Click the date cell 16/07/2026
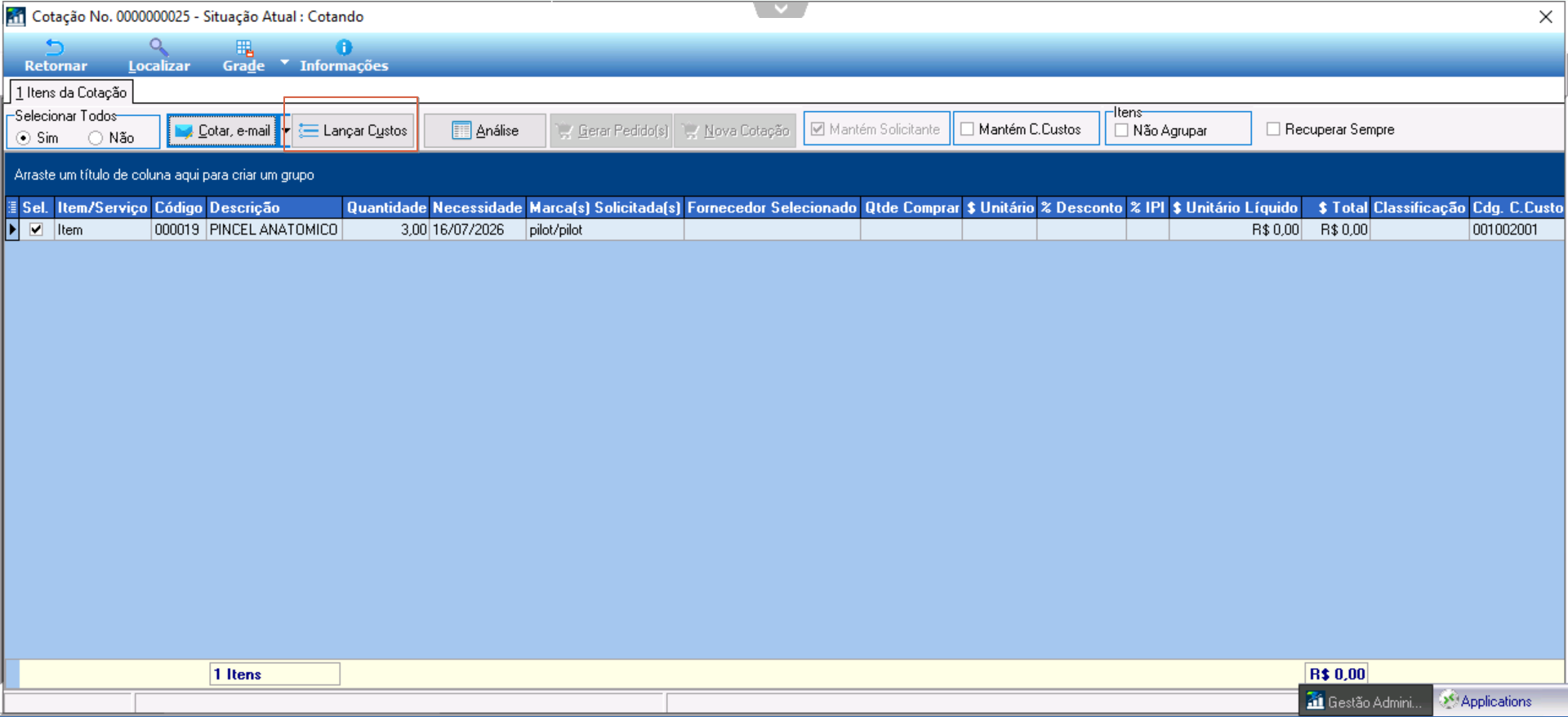This screenshot has width=1568, height=717. (477, 229)
